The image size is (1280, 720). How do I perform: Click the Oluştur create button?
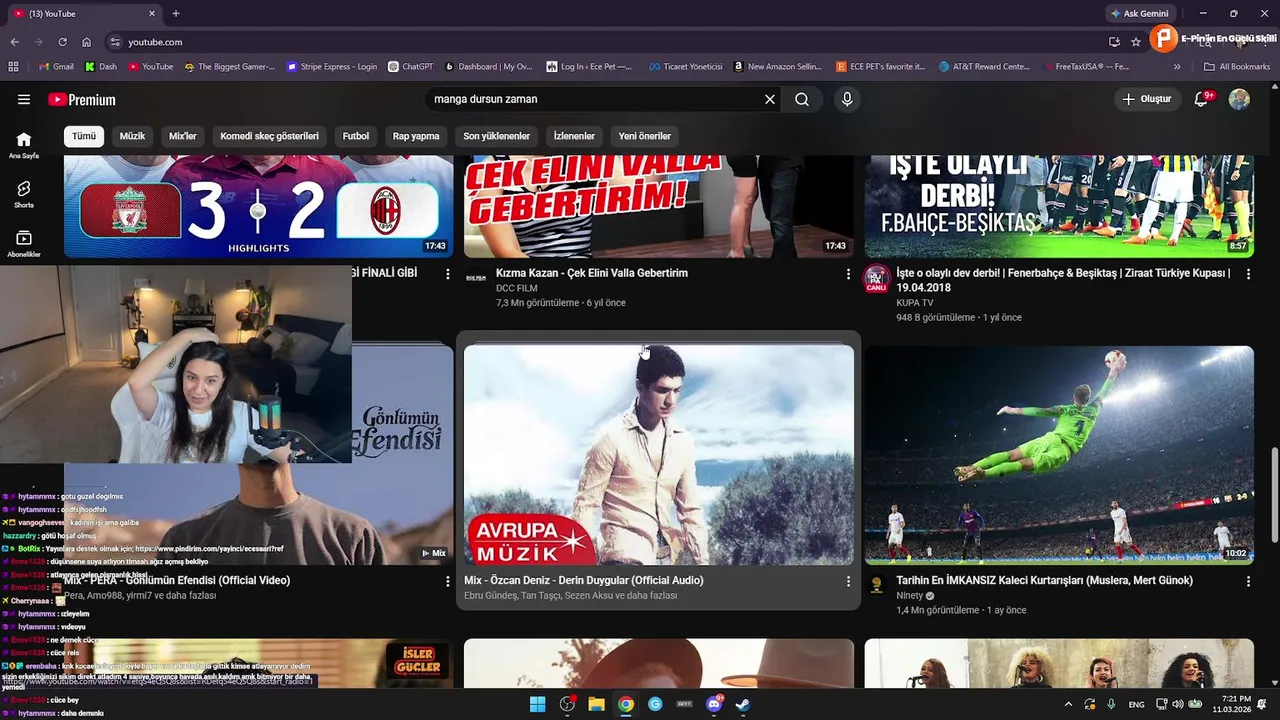coord(1147,99)
